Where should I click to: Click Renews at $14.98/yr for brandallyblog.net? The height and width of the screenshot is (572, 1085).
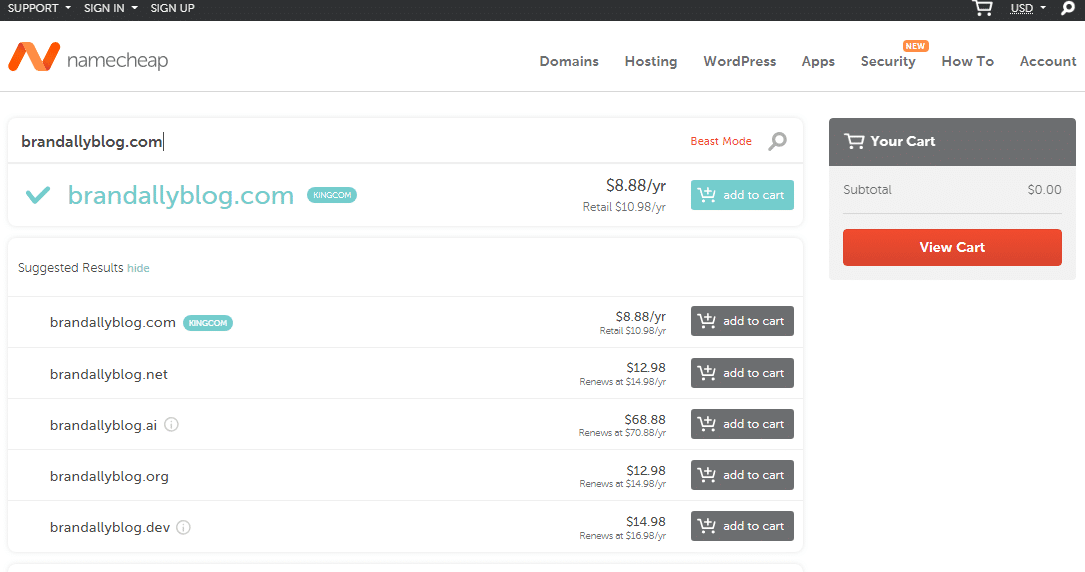click(x=623, y=382)
